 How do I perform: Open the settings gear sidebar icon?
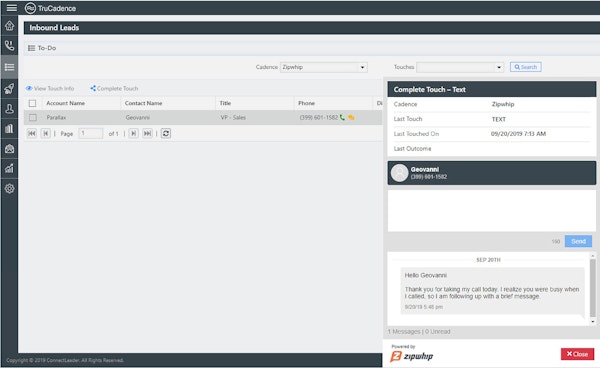[10, 189]
